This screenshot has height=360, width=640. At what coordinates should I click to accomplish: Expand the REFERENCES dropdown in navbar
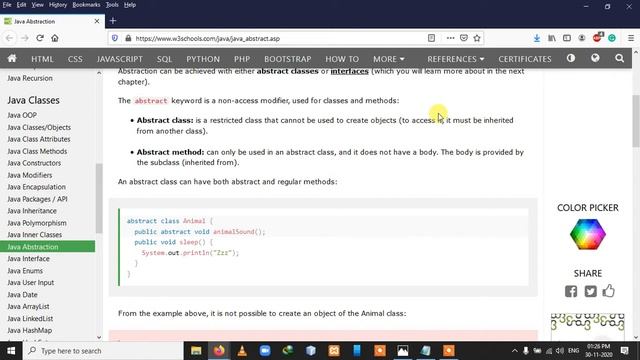tap(456, 59)
